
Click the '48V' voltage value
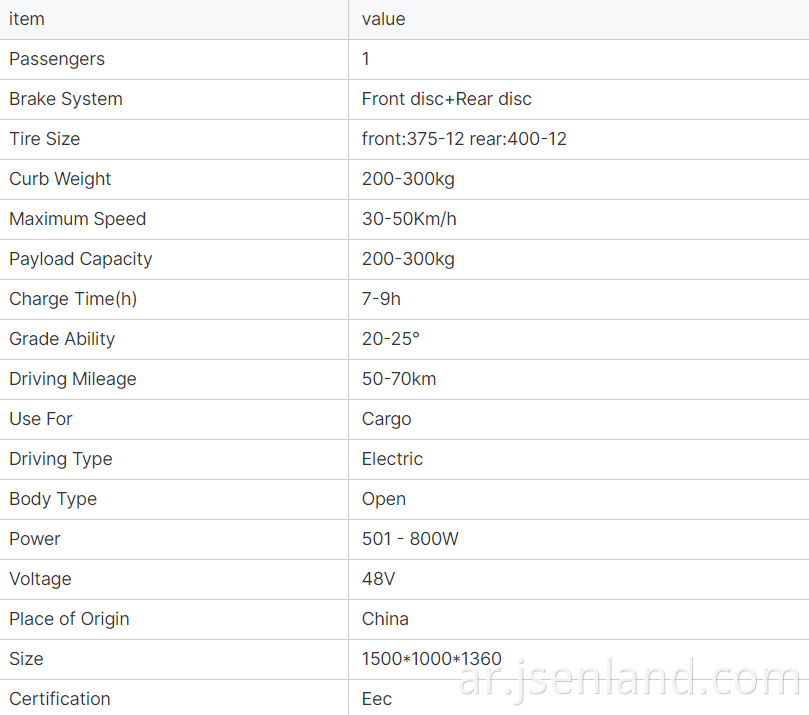[378, 579]
